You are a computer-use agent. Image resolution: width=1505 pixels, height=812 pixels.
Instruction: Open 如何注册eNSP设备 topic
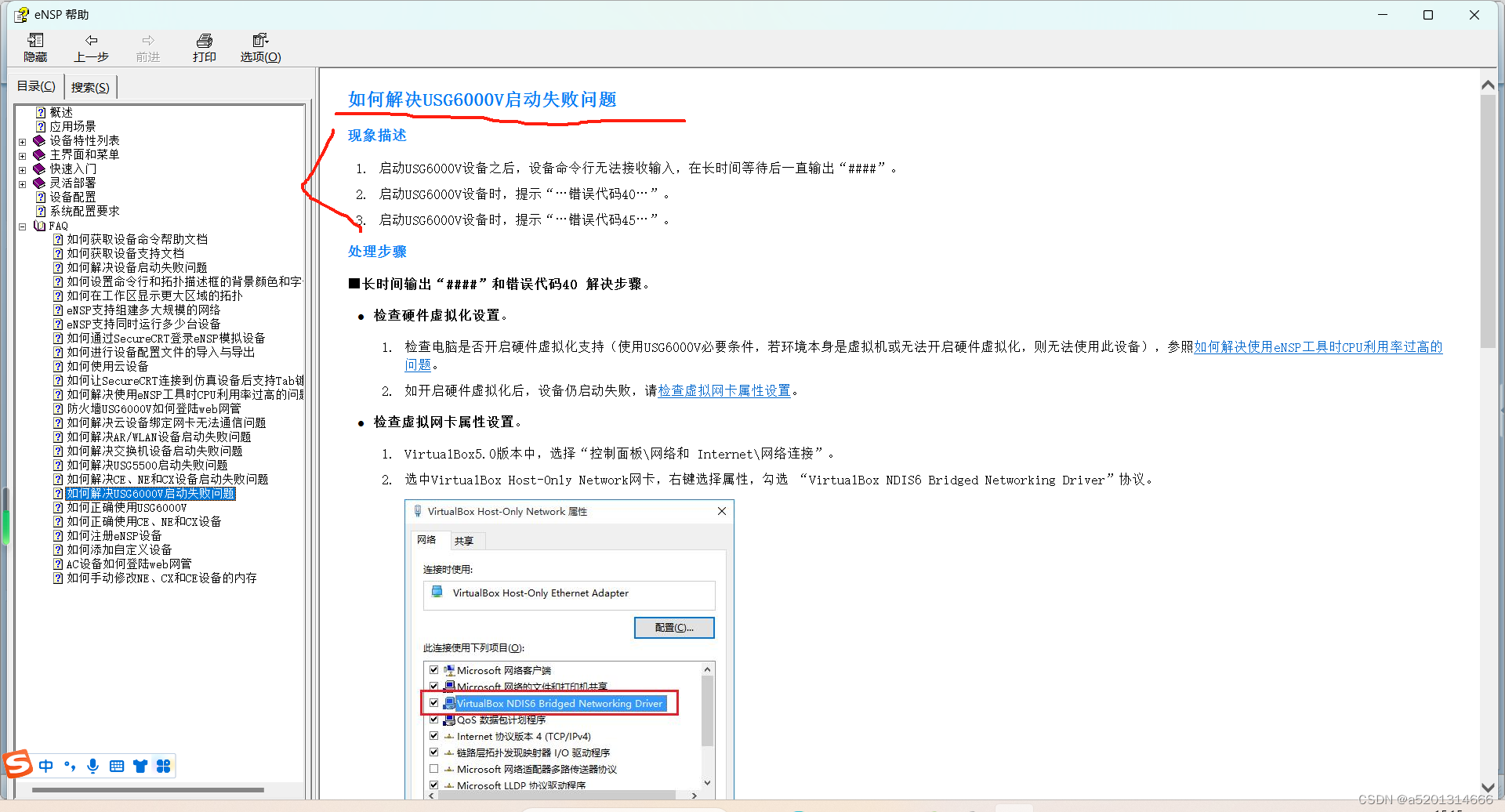(114, 535)
